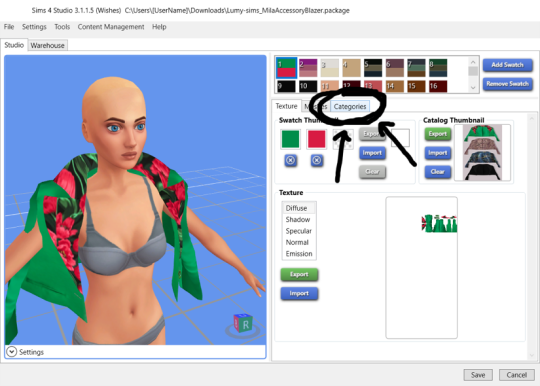Select swatch number 10
This screenshot has height=386, width=540.
tap(308, 86)
